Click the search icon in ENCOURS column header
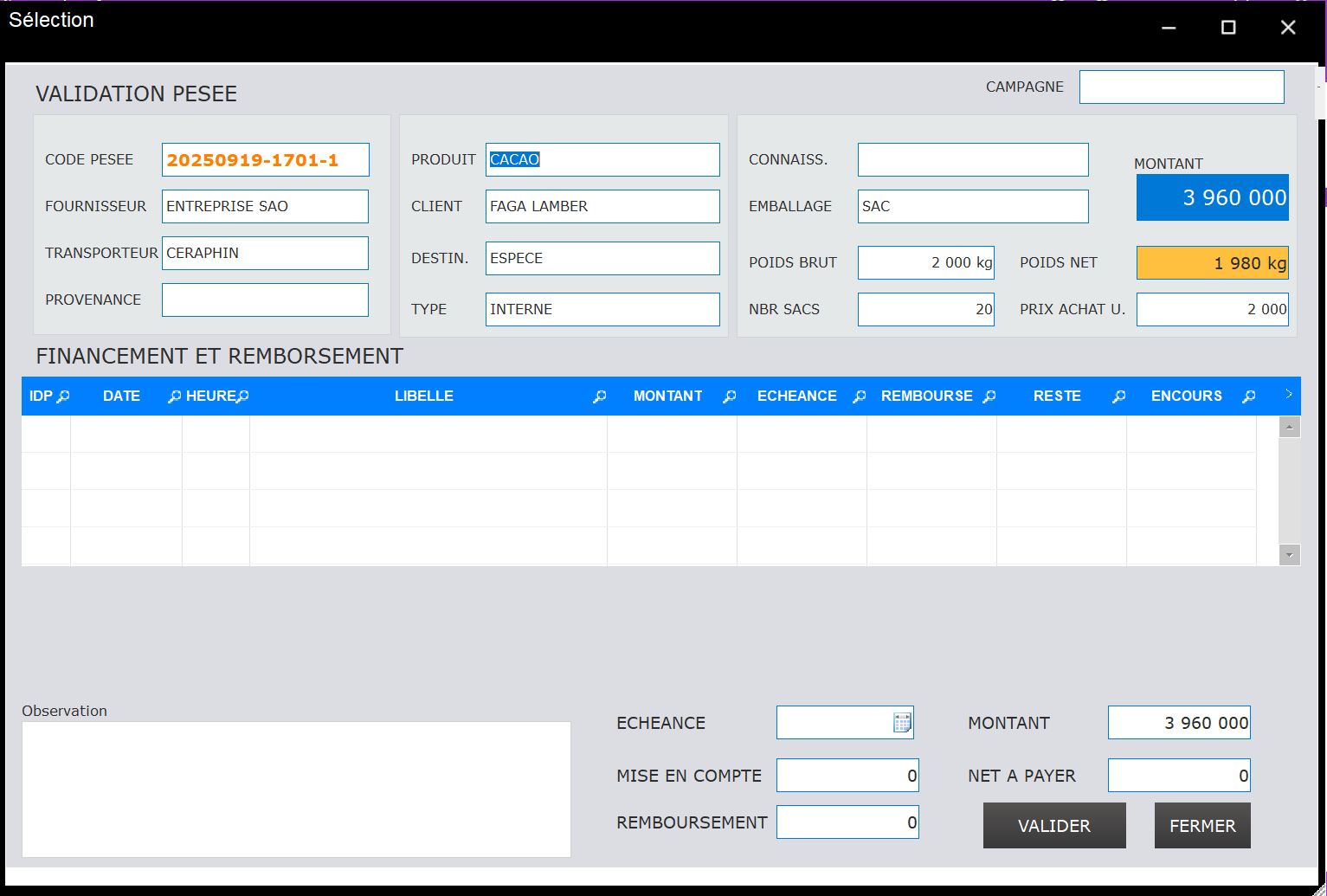 [x=1248, y=396]
